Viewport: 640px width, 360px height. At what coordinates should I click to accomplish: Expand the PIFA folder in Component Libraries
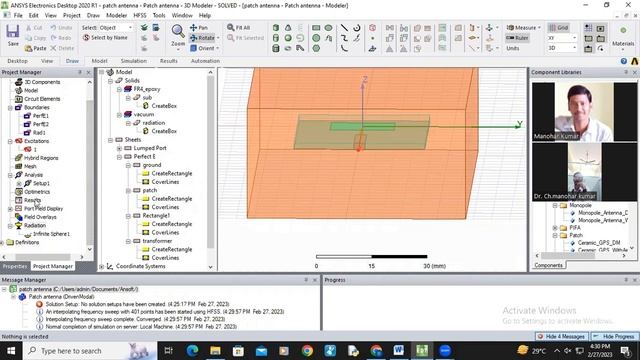(x=555, y=228)
